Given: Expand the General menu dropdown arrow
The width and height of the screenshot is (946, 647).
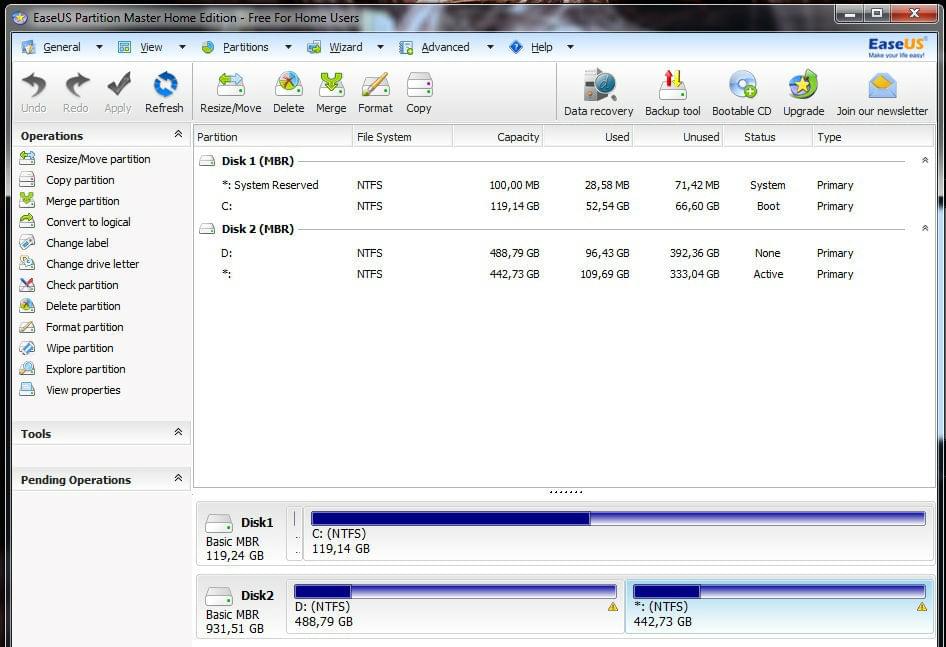Looking at the screenshot, I should tap(99, 47).
